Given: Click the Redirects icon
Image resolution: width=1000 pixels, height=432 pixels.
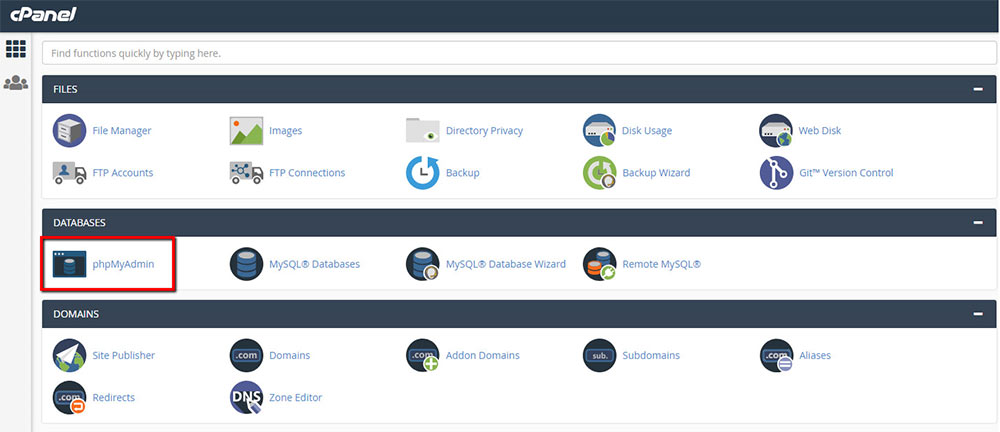Looking at the screenshot, I should (x=70, y=398).
